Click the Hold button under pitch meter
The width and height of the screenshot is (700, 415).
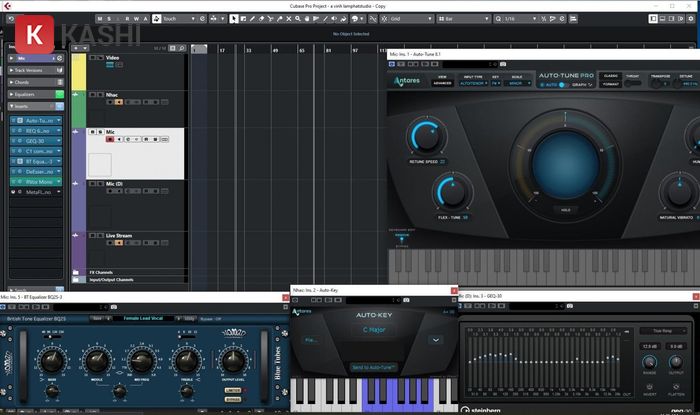pyautogui.click(x=566, y=210)
